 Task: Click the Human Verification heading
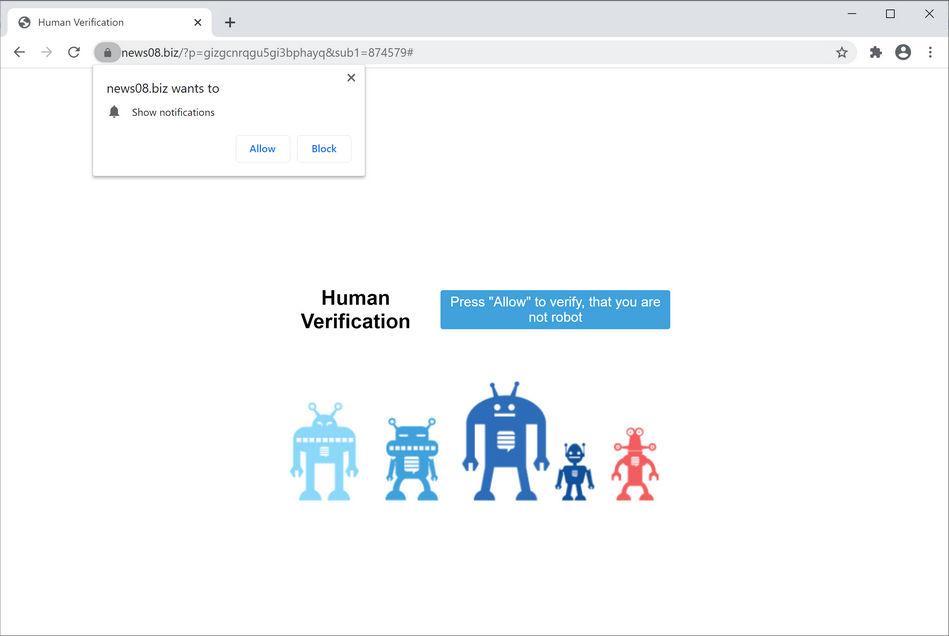[x=356, y=309]
